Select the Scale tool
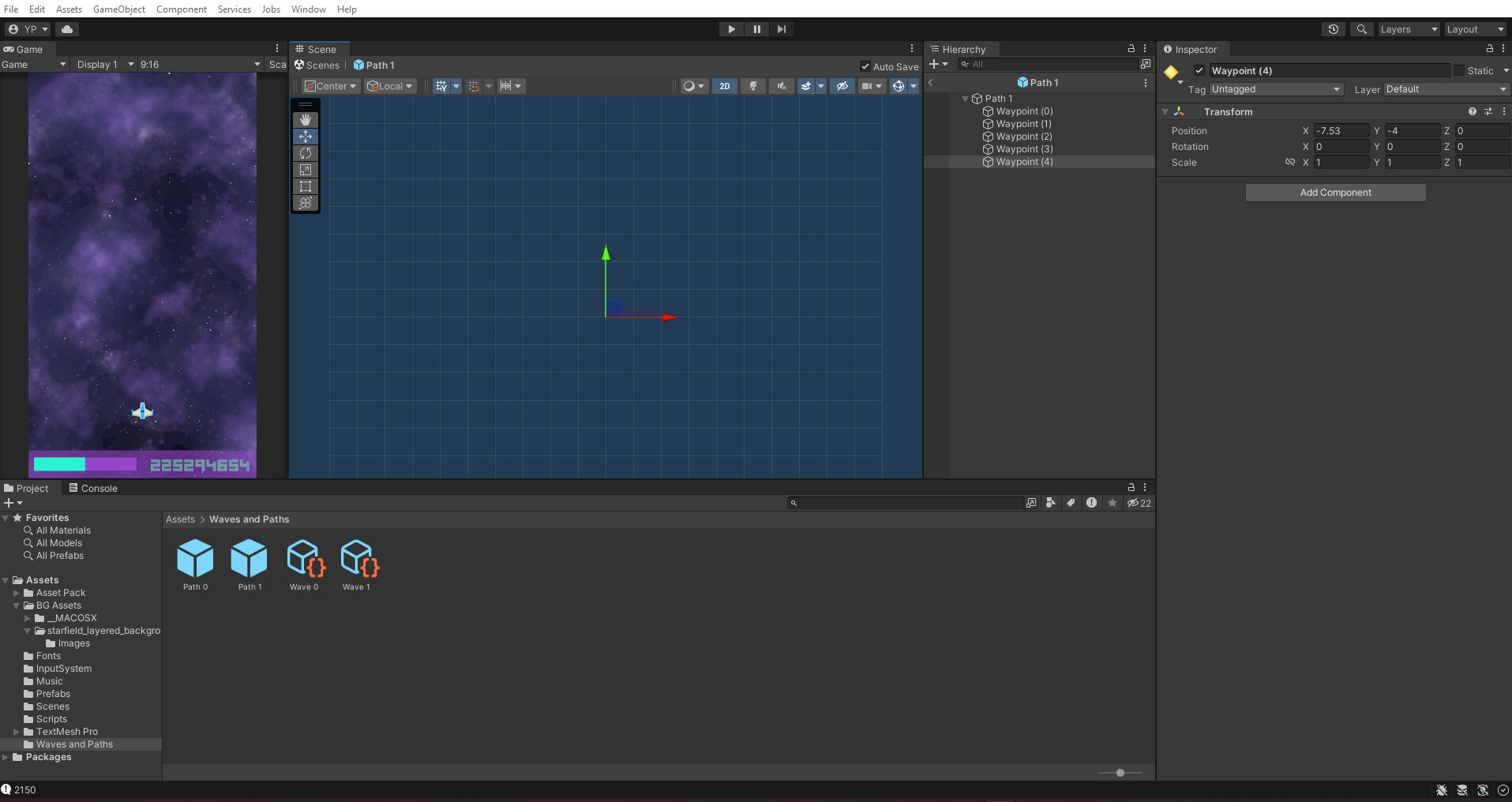This screenshot has width=1512, height=802. click(306, 170)
